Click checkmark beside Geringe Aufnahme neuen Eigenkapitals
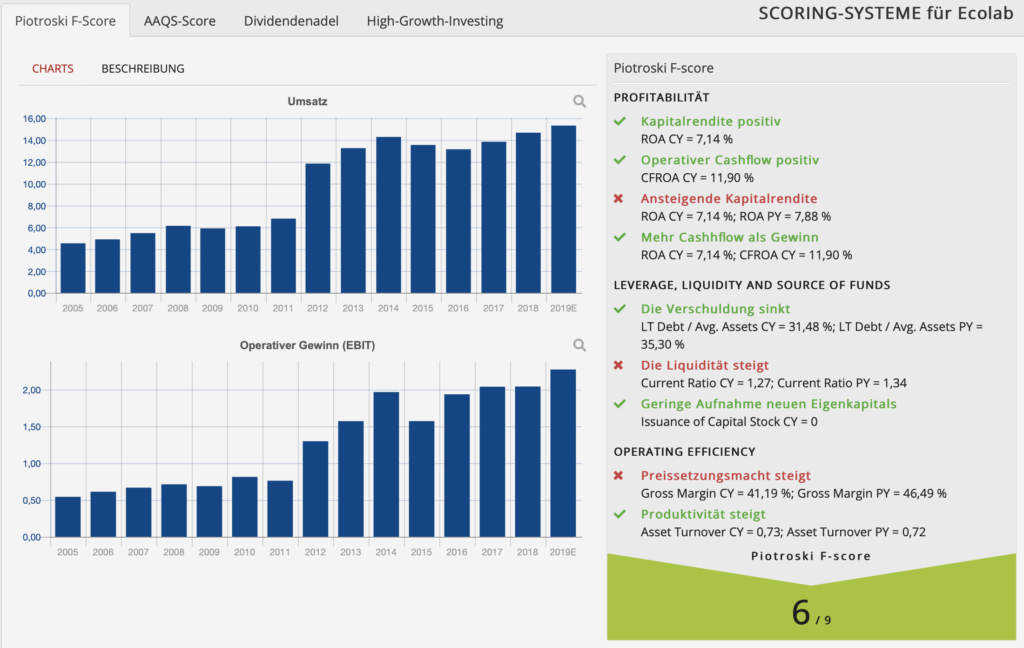Viewport: 1024px width, 648px height. 620,404
